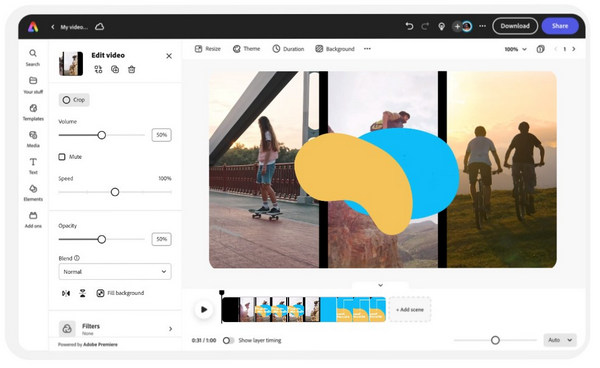Screen dimensions: 600x368
Task: Open the Text tool in the sidebar
Action: pyautogui.click(x=33, y=166)
